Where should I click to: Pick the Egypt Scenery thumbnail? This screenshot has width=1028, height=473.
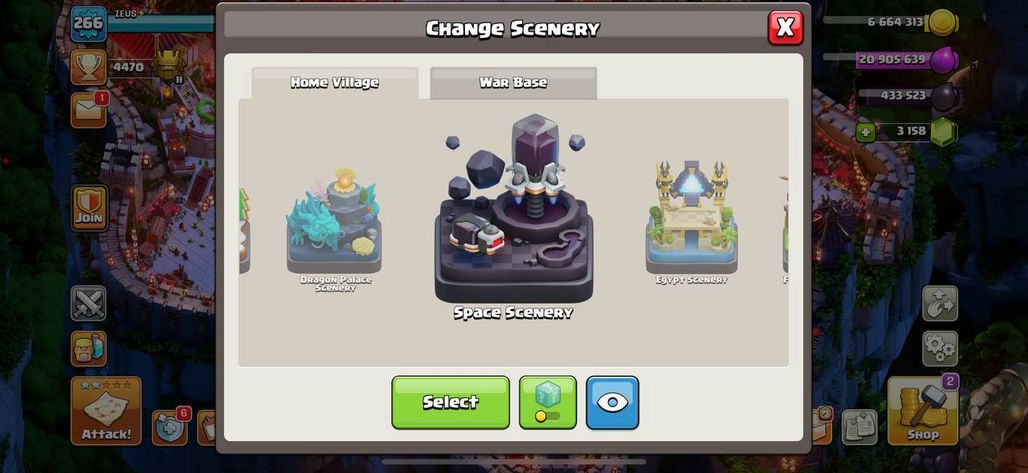click(691, 222)
